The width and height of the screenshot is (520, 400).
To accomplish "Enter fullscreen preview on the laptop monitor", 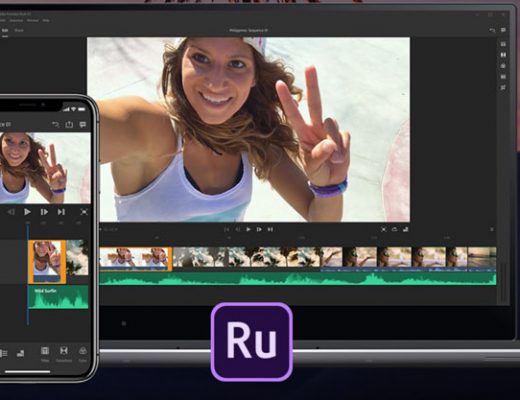I will (x=384, y=229).
